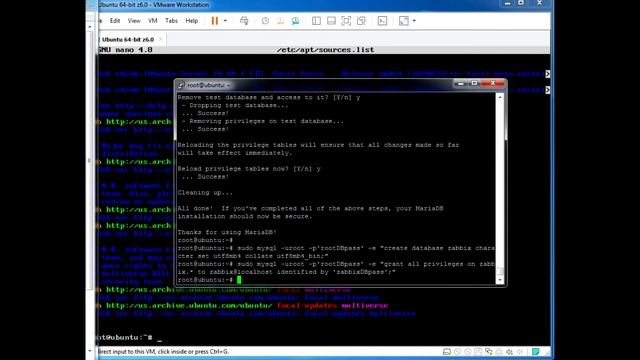The image size is (640, 360).
Task: Click the 'grant all privileges' command line
Action: tap(336, 268)
